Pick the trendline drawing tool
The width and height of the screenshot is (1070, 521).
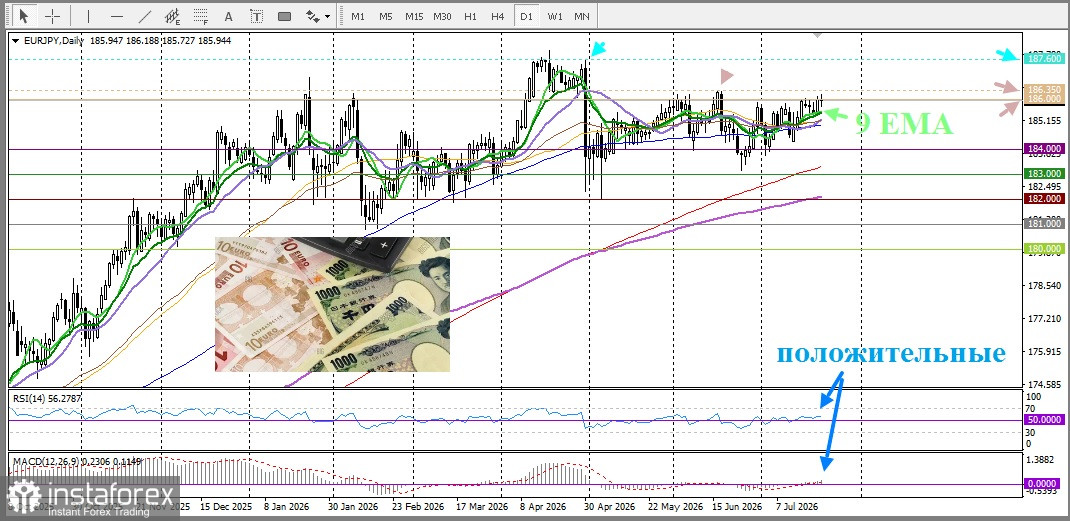coord(145,15)
